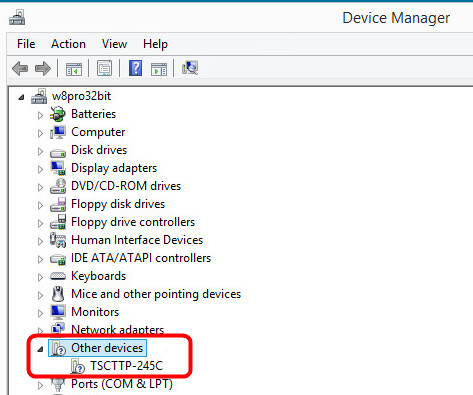473x395 pixels.
Task: Click the mouse icon for Mice category
Action: [58, 294]
